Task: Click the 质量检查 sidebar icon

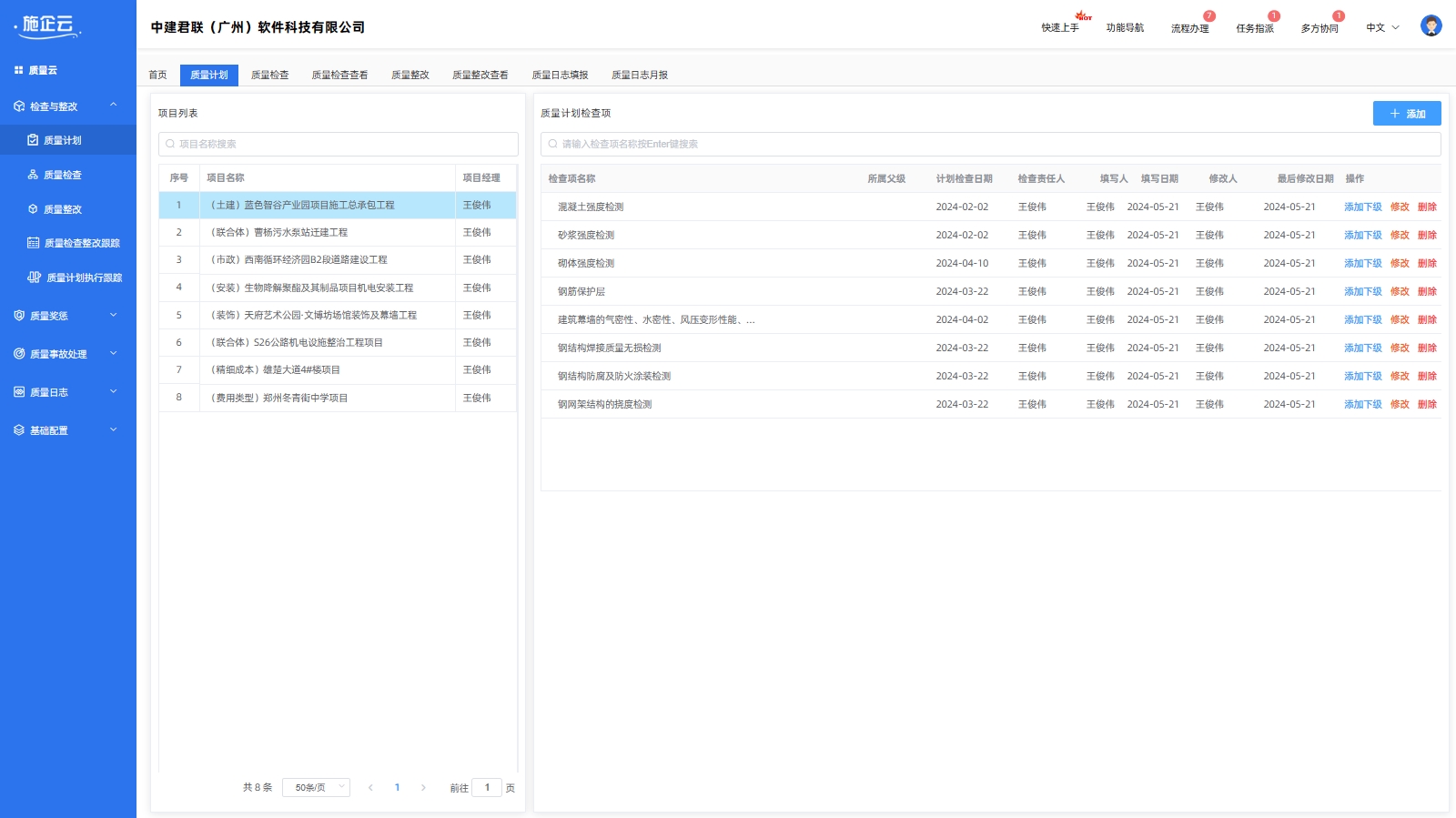Action: click(x=33, y=175)
